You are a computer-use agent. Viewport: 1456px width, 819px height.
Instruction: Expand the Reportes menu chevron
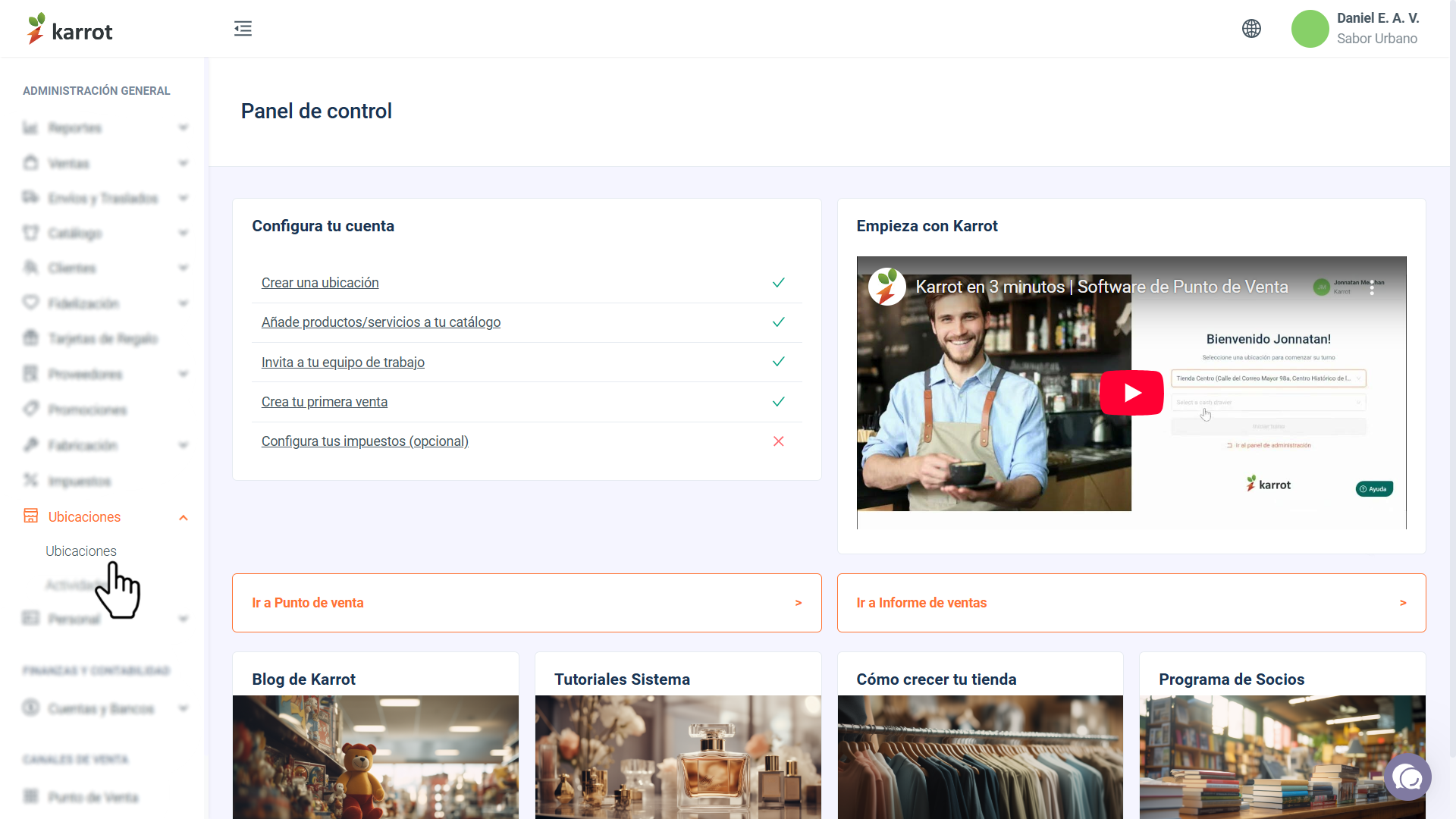click(184, 127)
